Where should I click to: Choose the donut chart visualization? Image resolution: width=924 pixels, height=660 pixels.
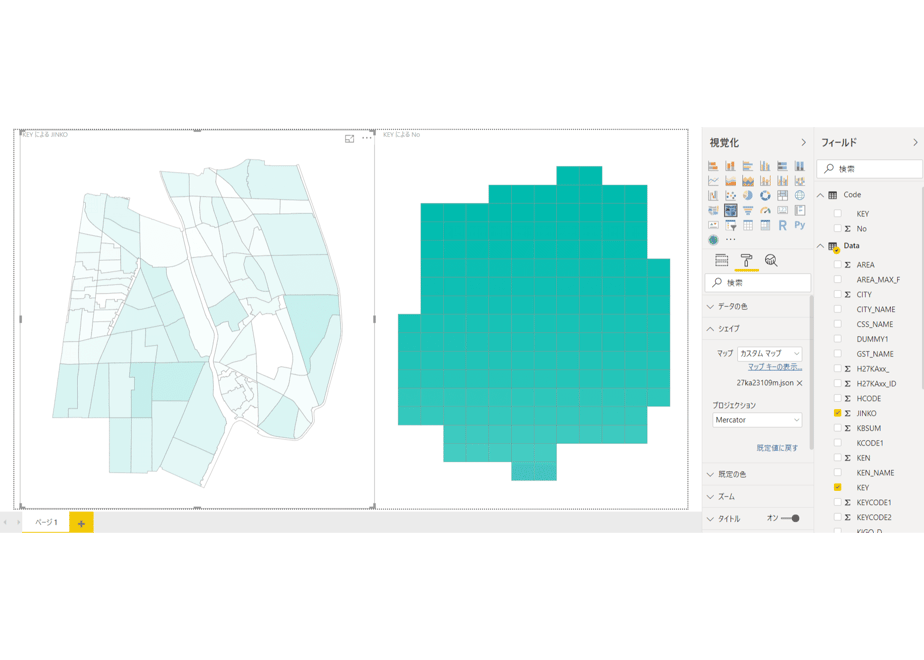765,196
